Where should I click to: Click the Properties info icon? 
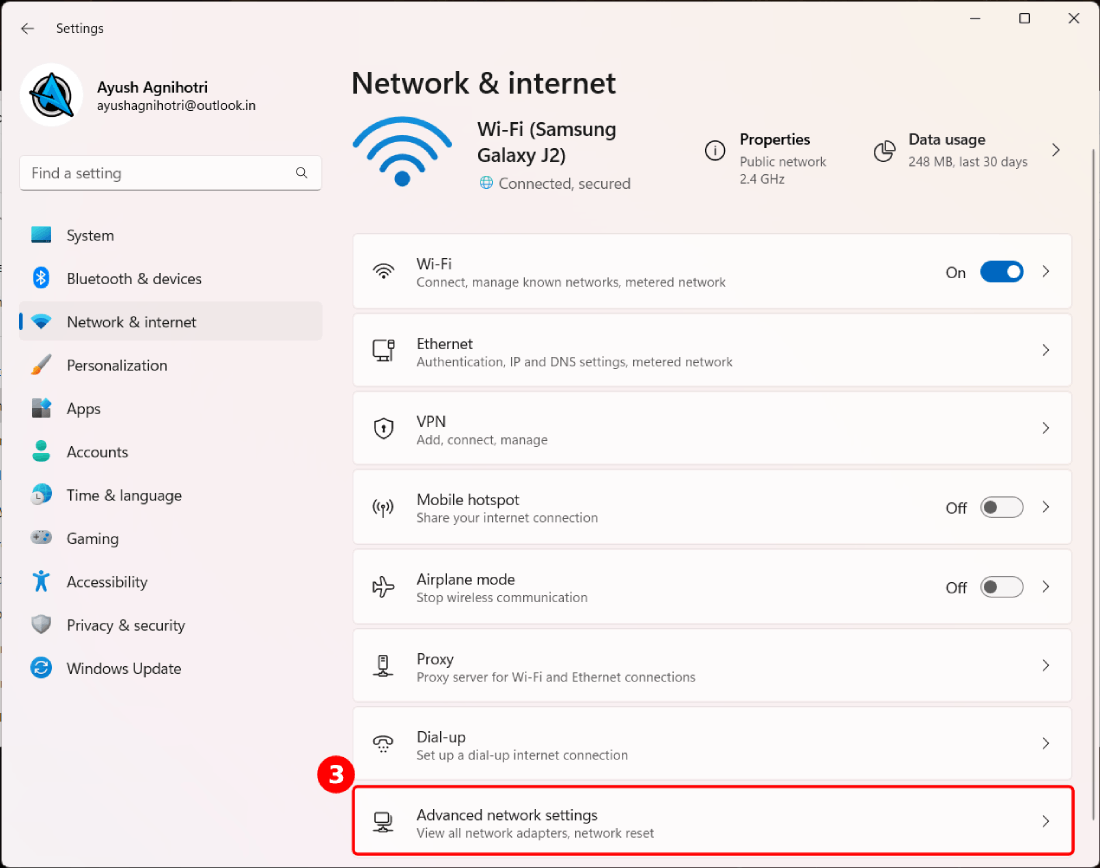(715, 150)
